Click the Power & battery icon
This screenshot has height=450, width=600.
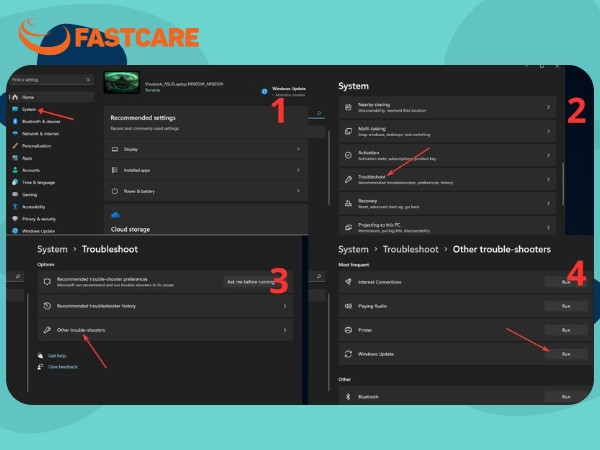click(x=115, y=191)
